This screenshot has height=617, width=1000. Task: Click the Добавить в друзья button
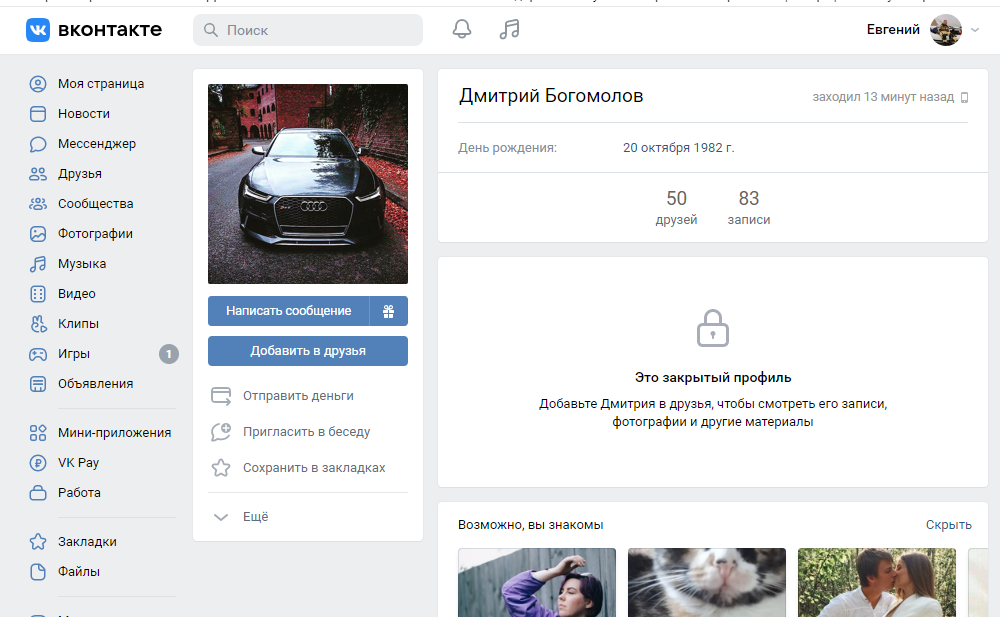(x=307, y=351)
